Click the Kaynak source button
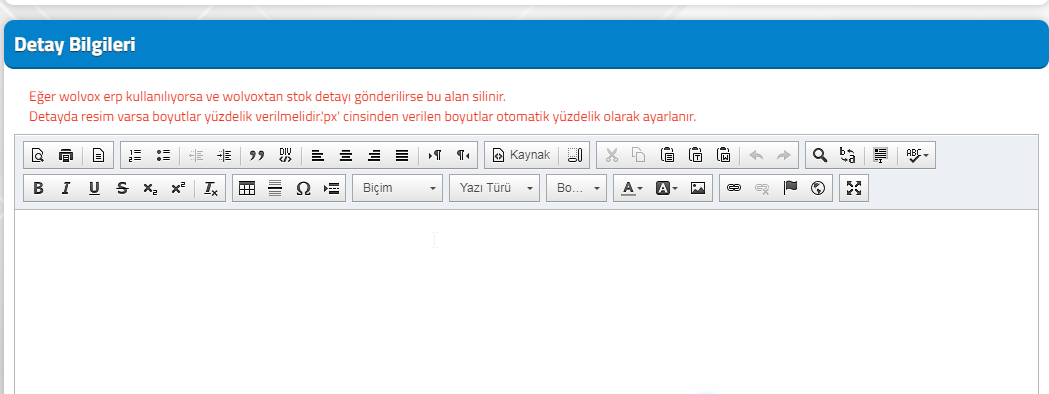 click(522, 155)
